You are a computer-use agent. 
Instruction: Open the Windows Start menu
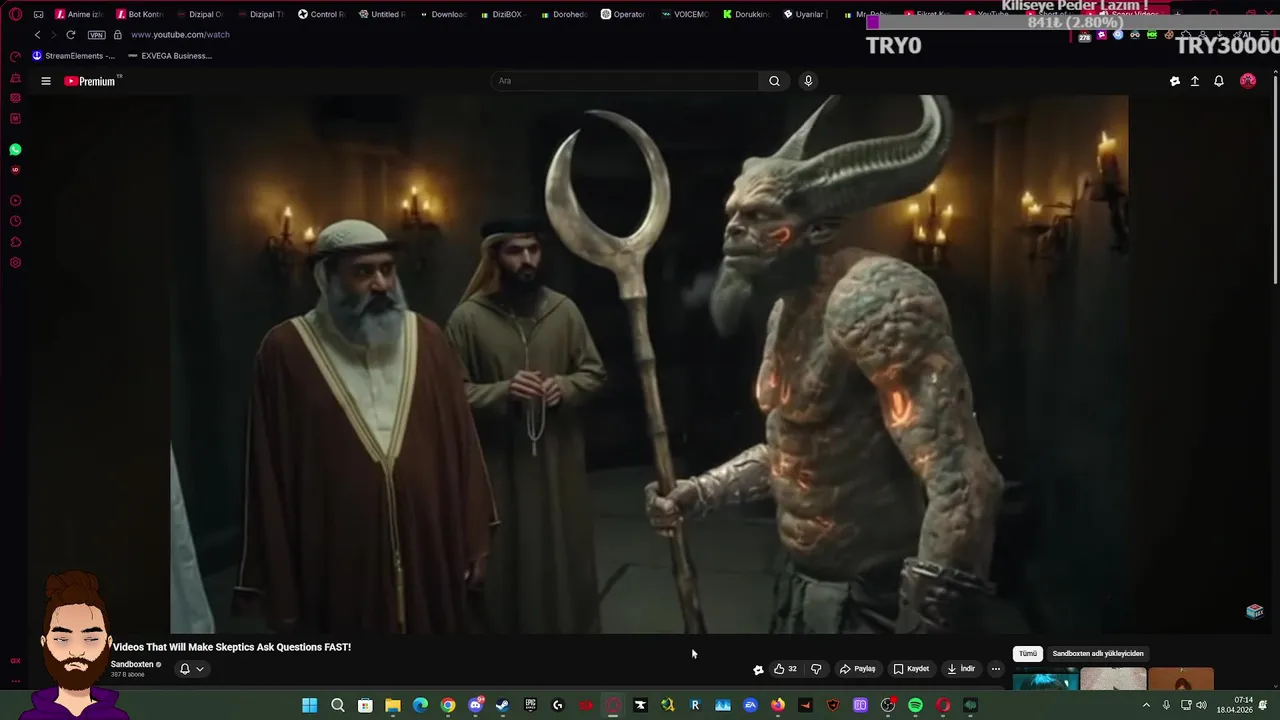[310, 705]
